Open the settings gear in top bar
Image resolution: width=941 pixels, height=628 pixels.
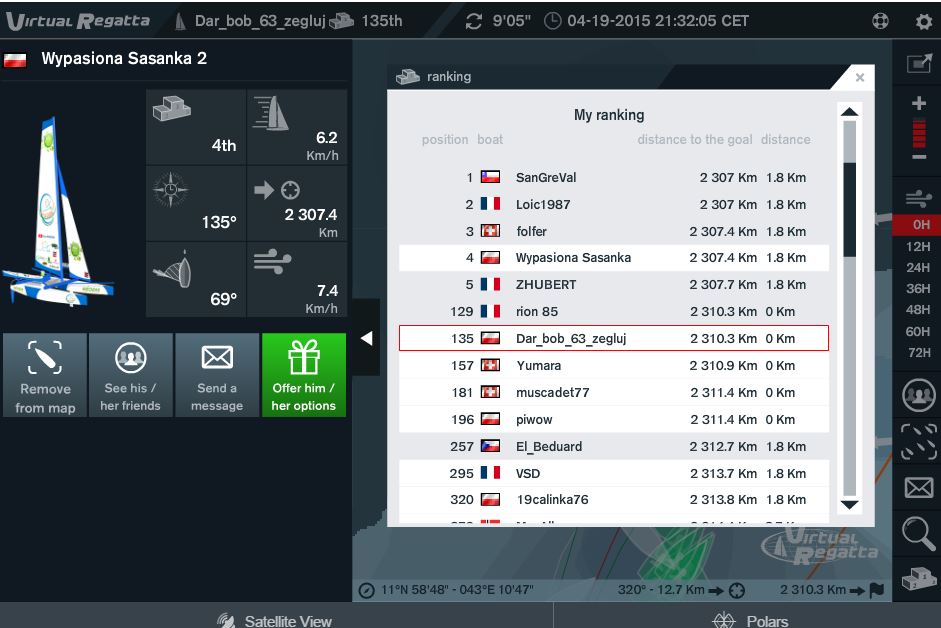point(924,21)
